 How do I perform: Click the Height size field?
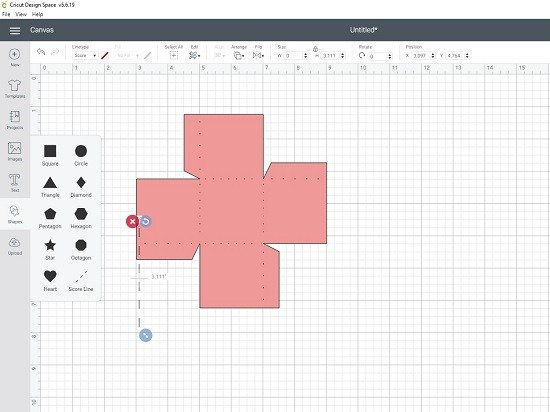(331, 55)
